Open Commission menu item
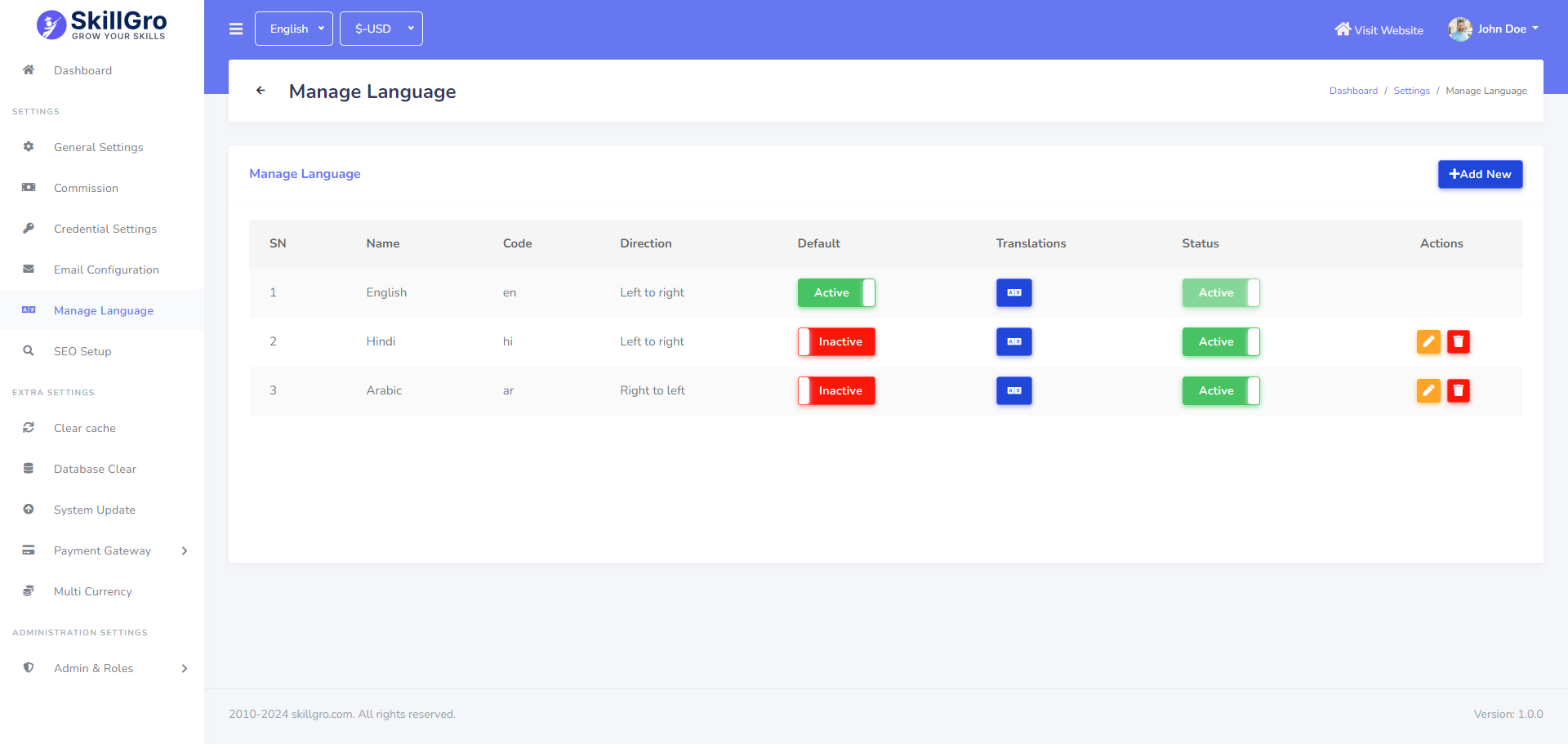The width and height of the screenshot is (1568, 744). coord(102,188)
